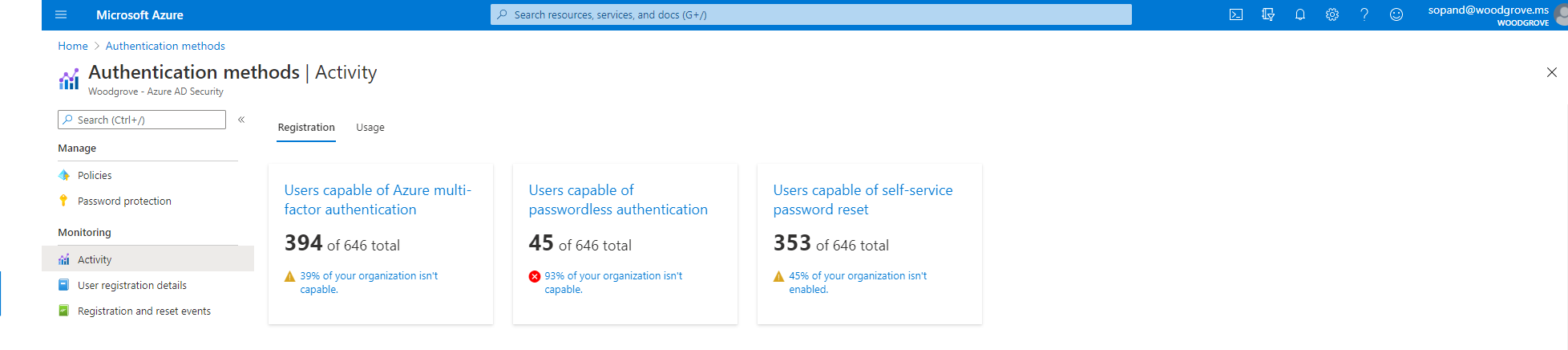Open portal settings gear icon
This screenshot has width=1568, height=350.
pos(1332,14)
